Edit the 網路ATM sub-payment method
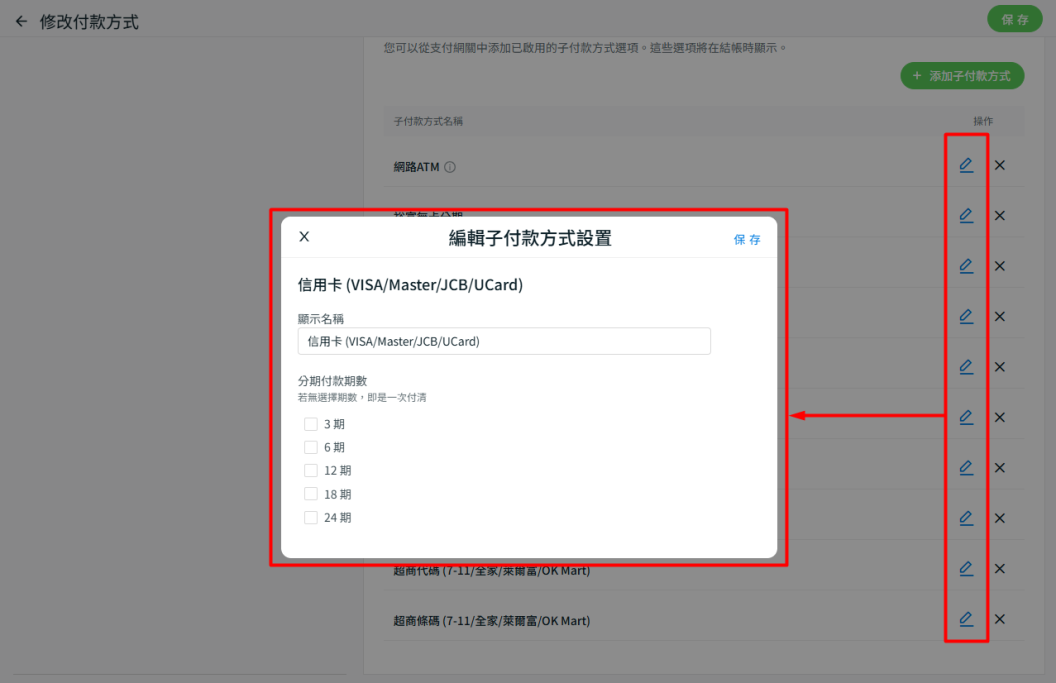 (965, 165)
